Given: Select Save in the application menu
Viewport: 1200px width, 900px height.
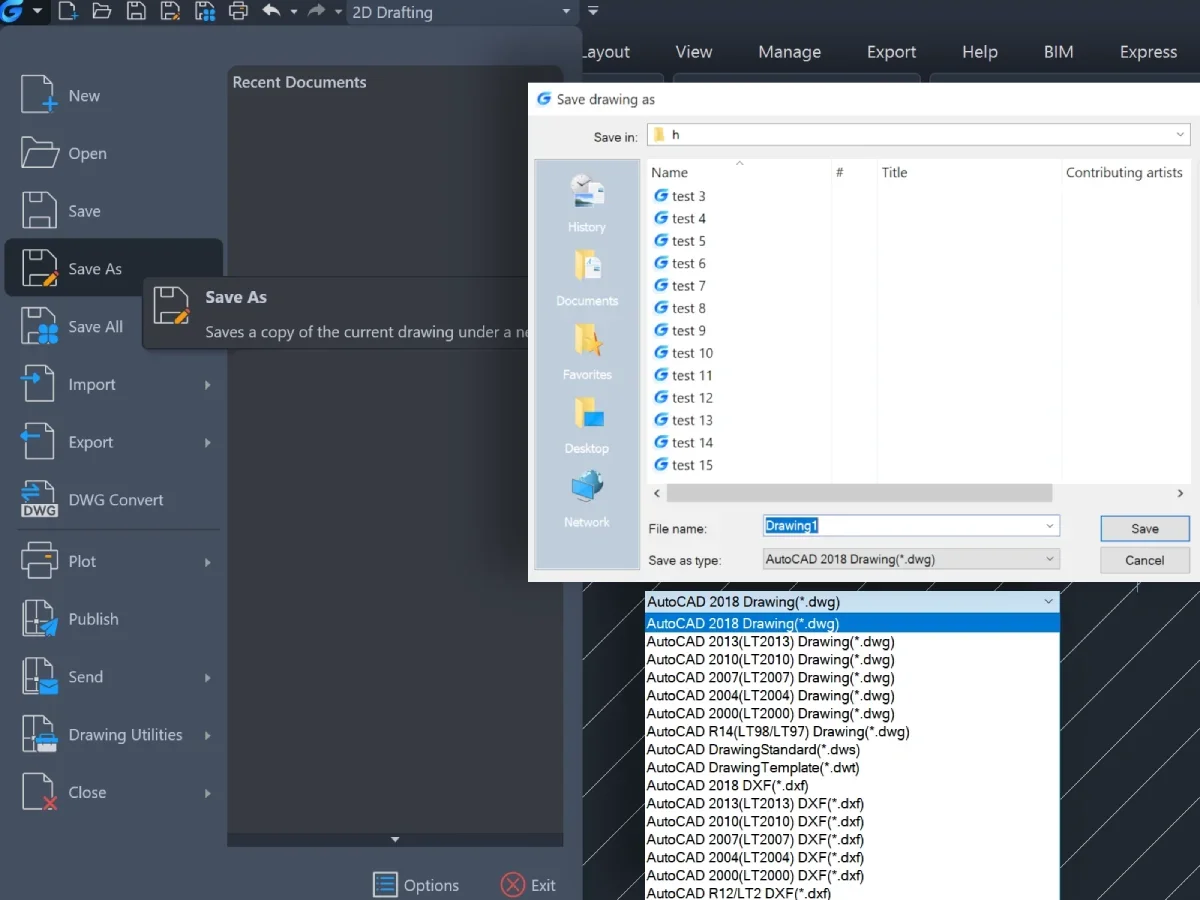Looking at the screenshot, I should (113, 211).
